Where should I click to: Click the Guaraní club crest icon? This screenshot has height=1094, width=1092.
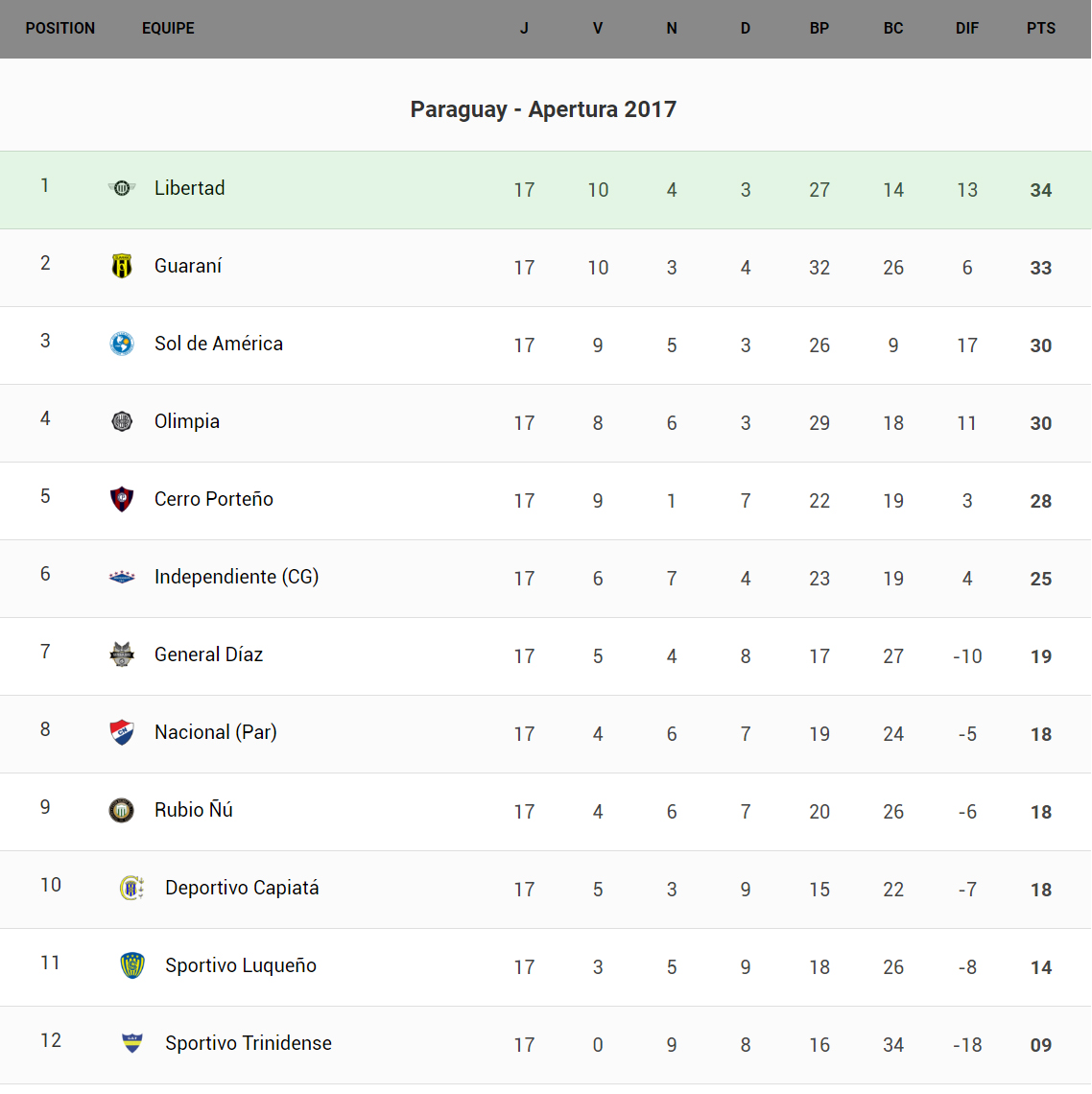(122, 266)
